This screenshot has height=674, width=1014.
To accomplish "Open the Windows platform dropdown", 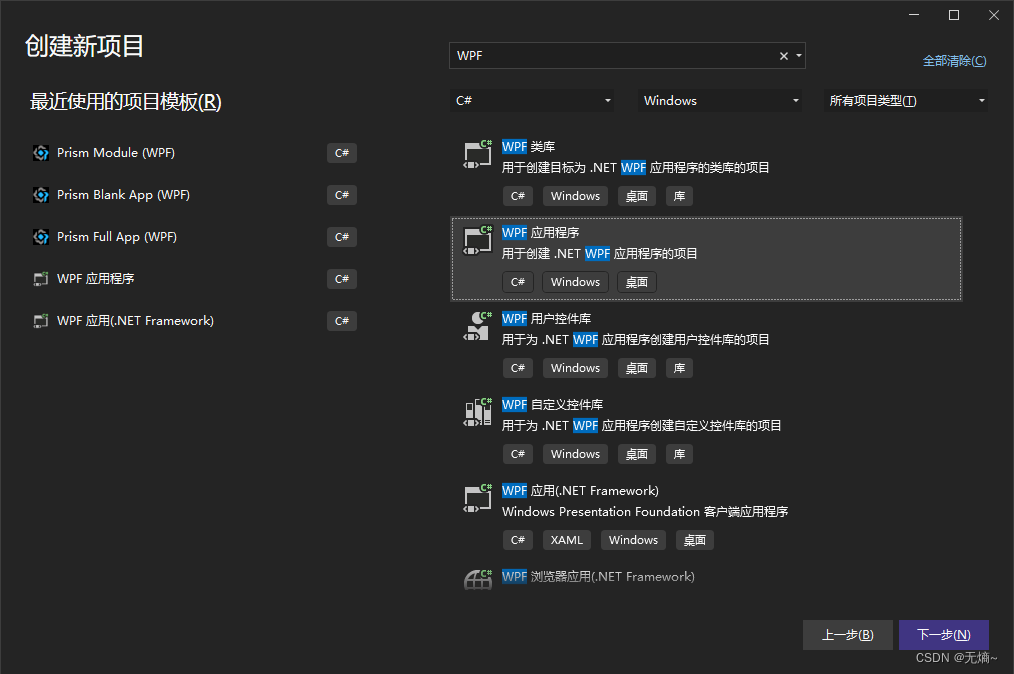I will click(x=719, y=100).
